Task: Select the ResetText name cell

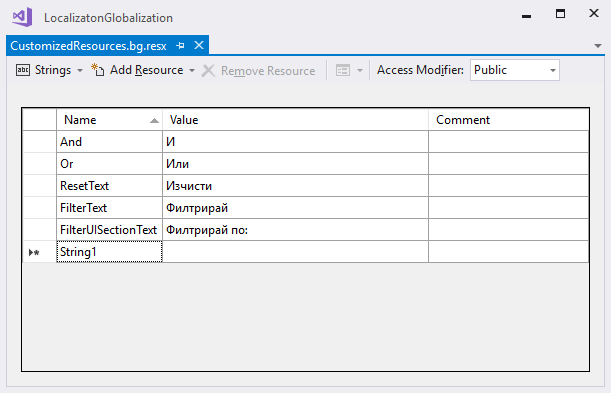Action: click(109, 186)
